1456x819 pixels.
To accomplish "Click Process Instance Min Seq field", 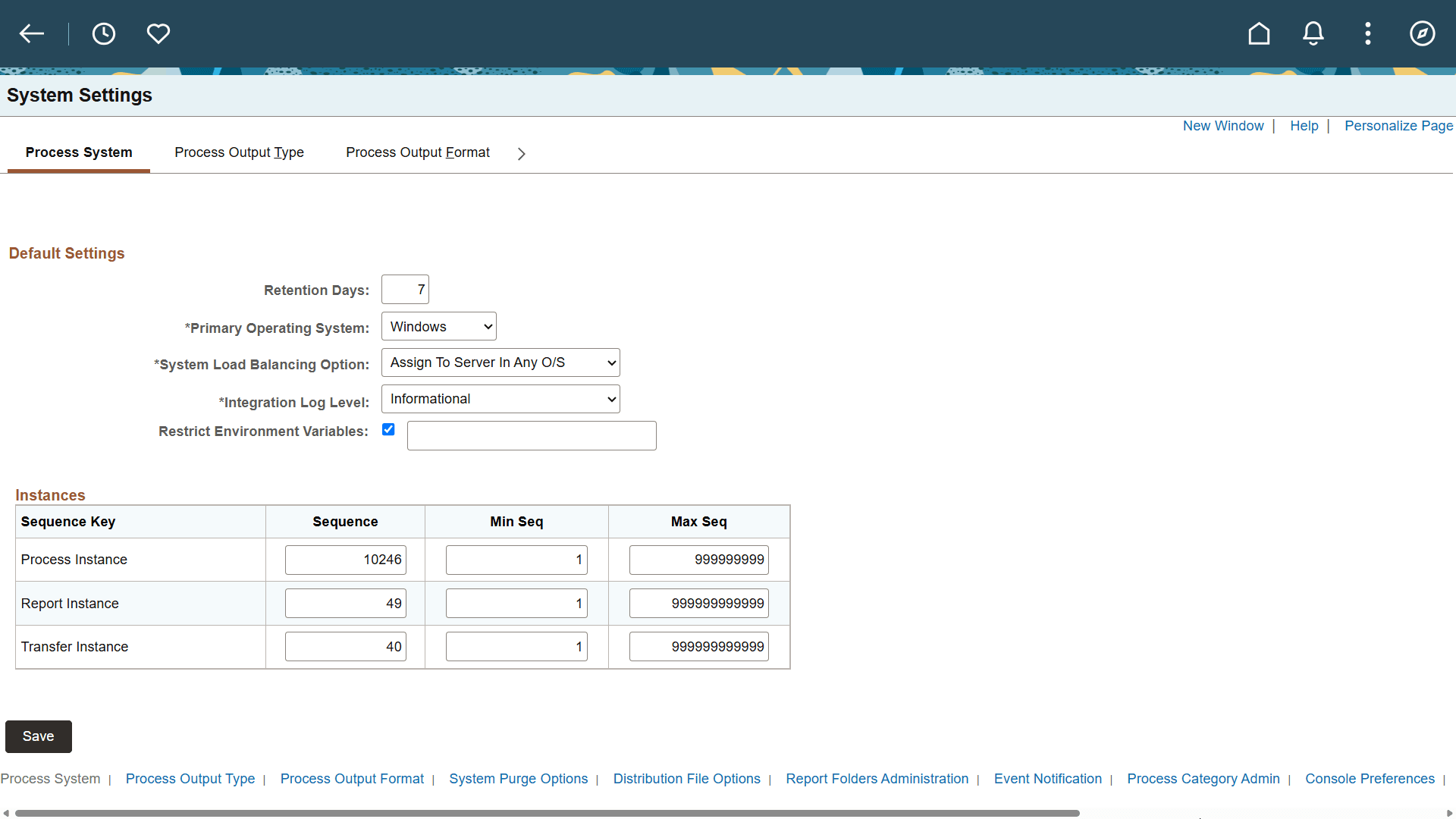I will point(516,560).
